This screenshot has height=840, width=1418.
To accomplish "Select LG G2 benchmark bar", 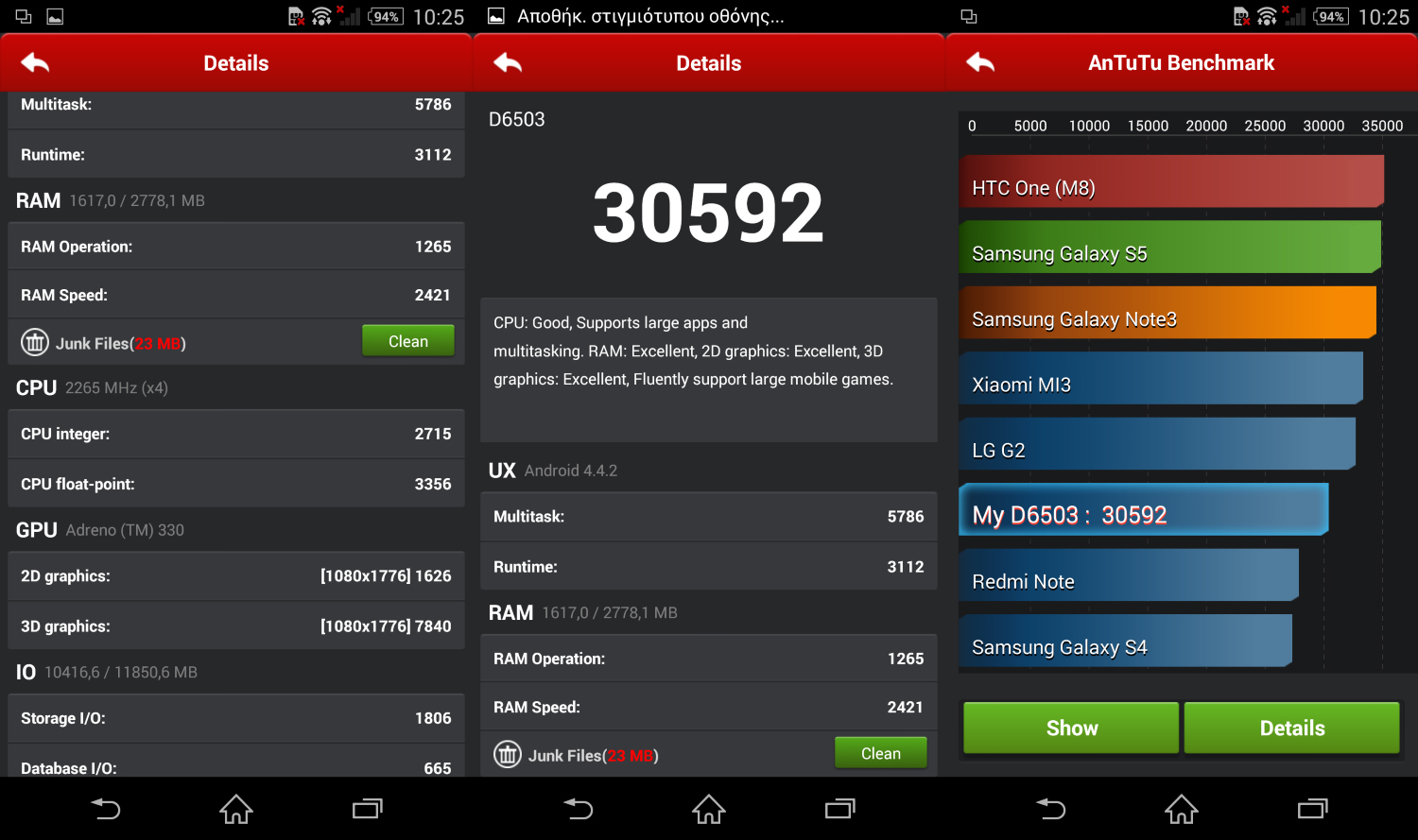I will click(x=1157, y=444).
